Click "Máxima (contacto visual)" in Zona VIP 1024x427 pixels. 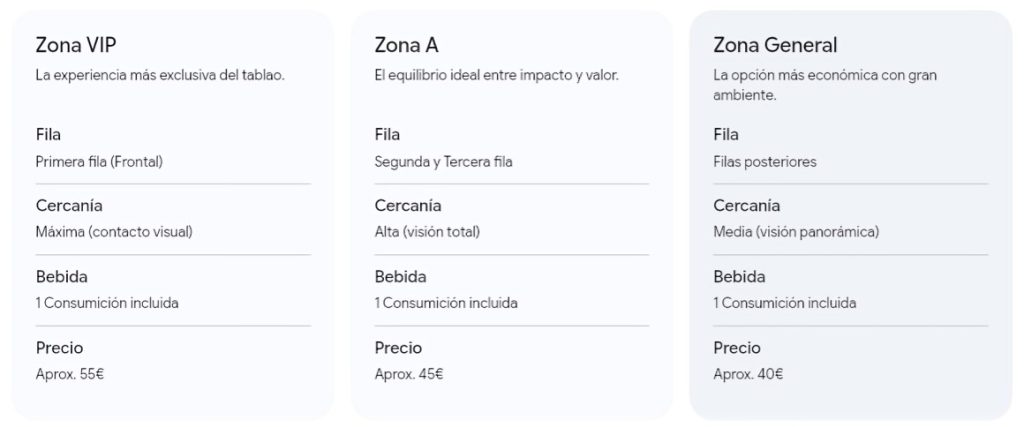pos(114,232)
